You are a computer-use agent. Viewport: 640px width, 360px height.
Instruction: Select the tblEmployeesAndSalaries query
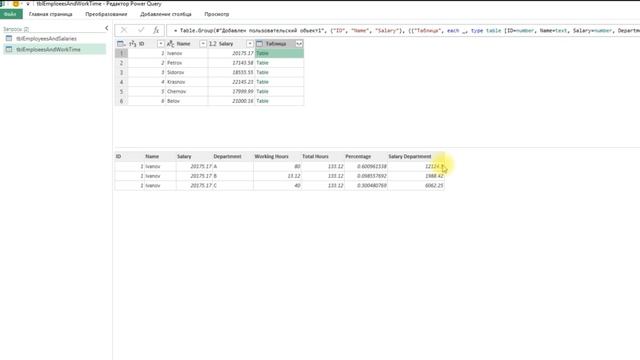click(x=46, y=38)
